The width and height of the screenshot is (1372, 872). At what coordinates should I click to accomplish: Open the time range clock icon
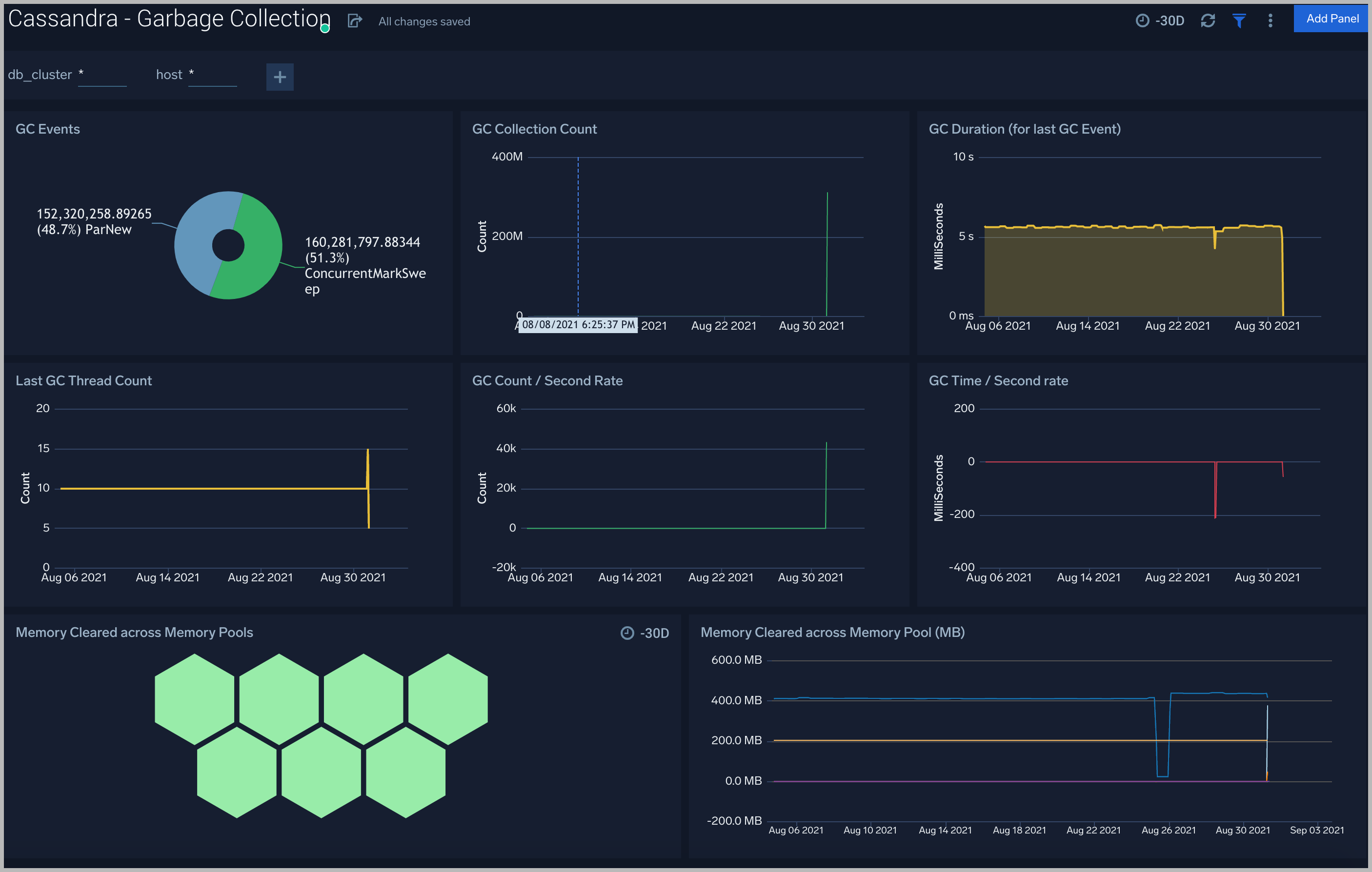pyautogui.click(x=1144, y=20)
